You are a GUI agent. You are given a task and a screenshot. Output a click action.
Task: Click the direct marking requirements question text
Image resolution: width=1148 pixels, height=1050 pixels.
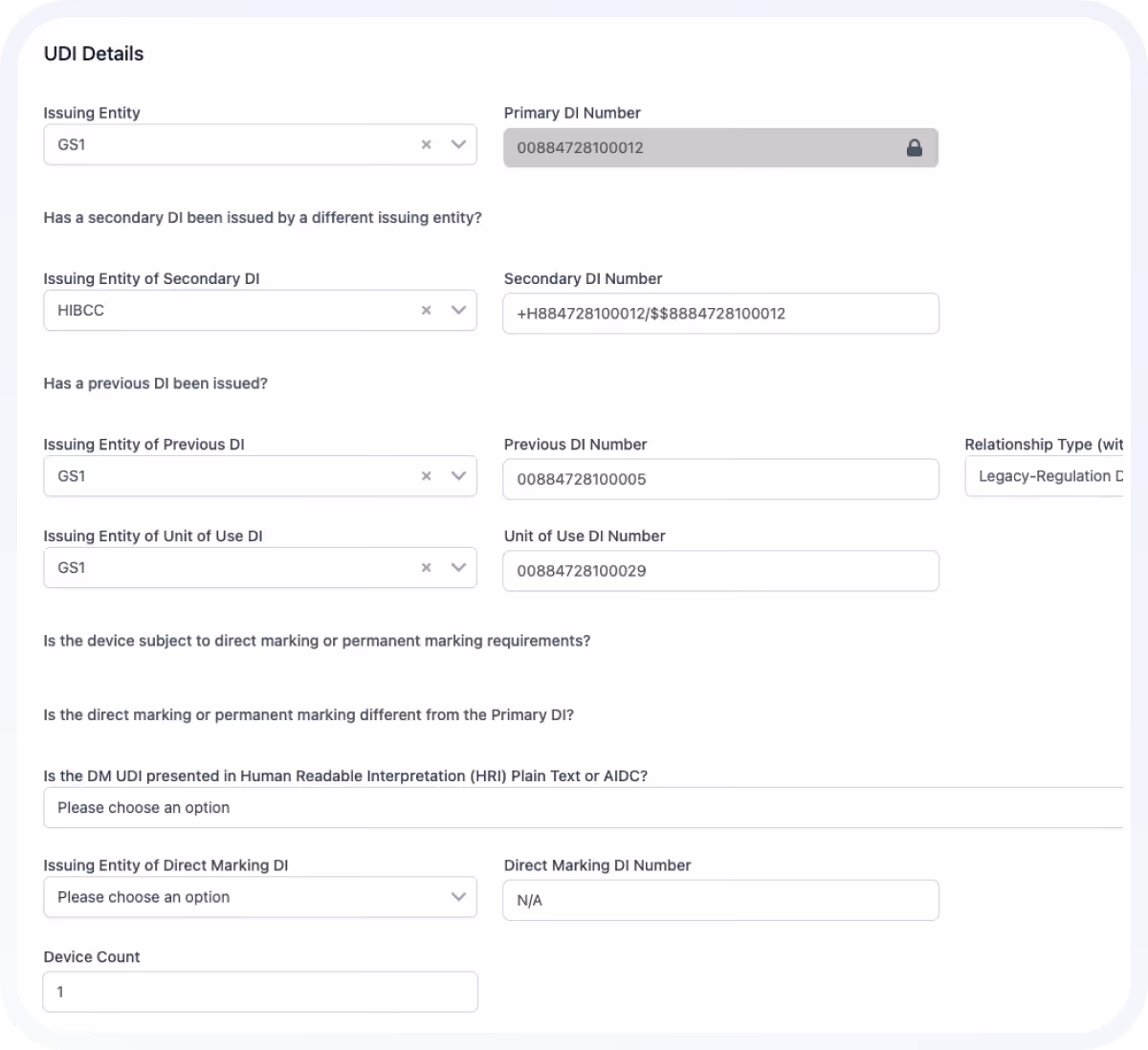[317, 641]
